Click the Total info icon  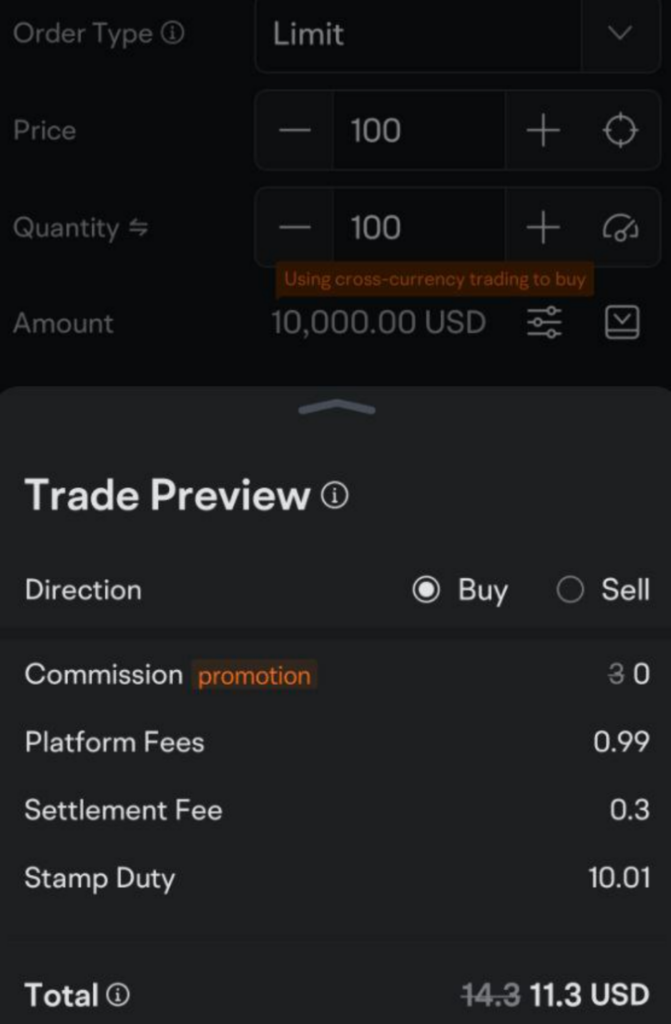tap(118, 995)
